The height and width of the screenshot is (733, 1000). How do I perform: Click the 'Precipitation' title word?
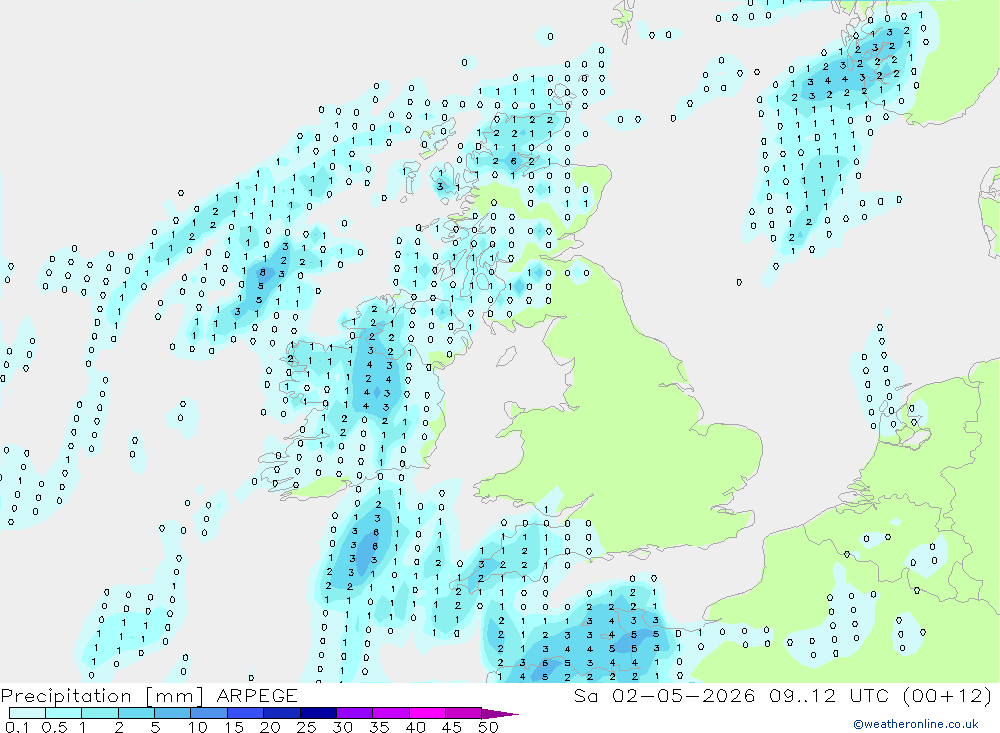pyautogui.click(x=66, y=696)
